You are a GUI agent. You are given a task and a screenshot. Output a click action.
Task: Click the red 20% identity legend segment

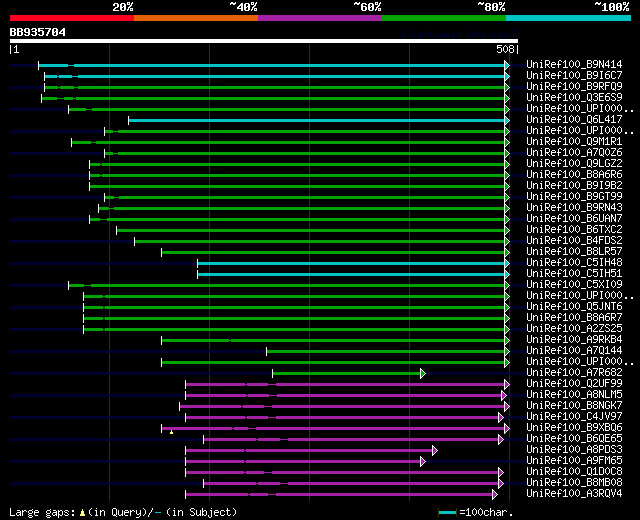(72, 18)
